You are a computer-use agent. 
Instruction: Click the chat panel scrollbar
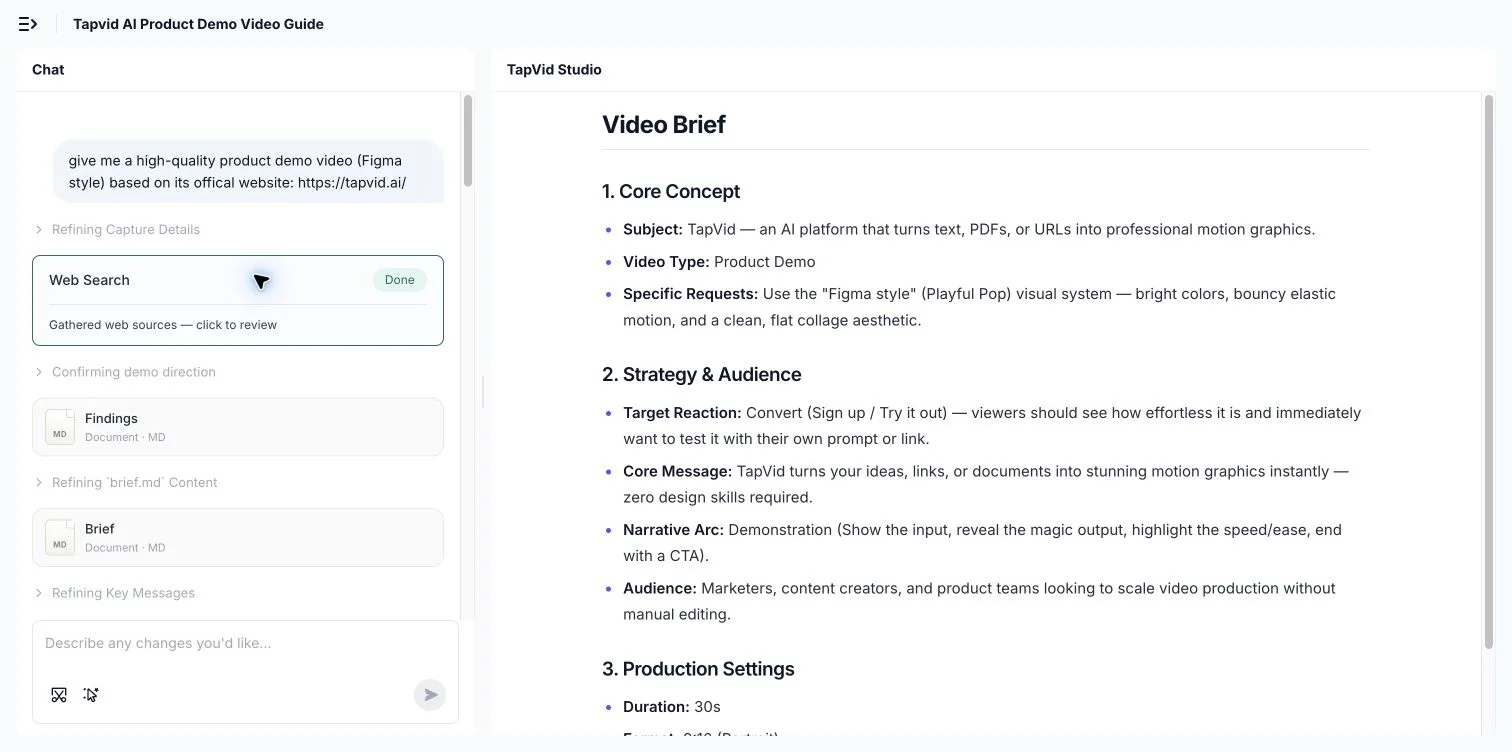coord(467,141)
